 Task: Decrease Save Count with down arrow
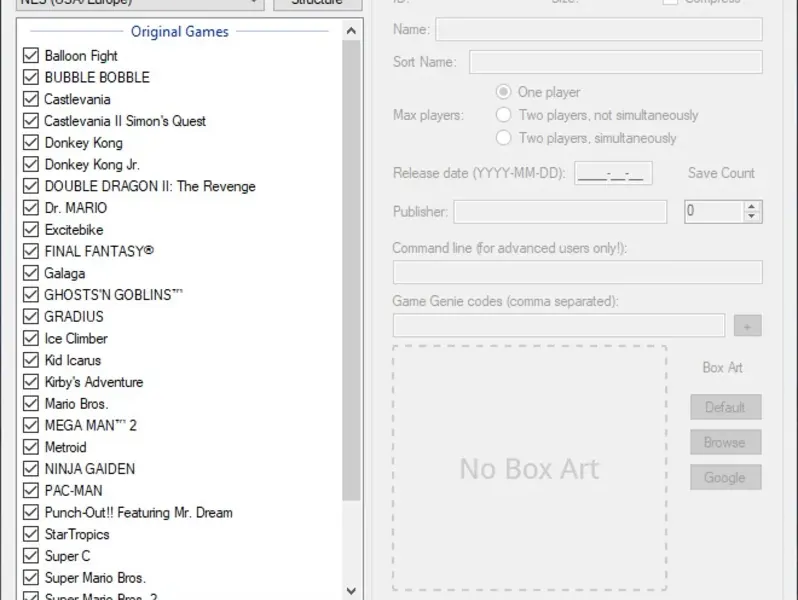pos(752,216)
